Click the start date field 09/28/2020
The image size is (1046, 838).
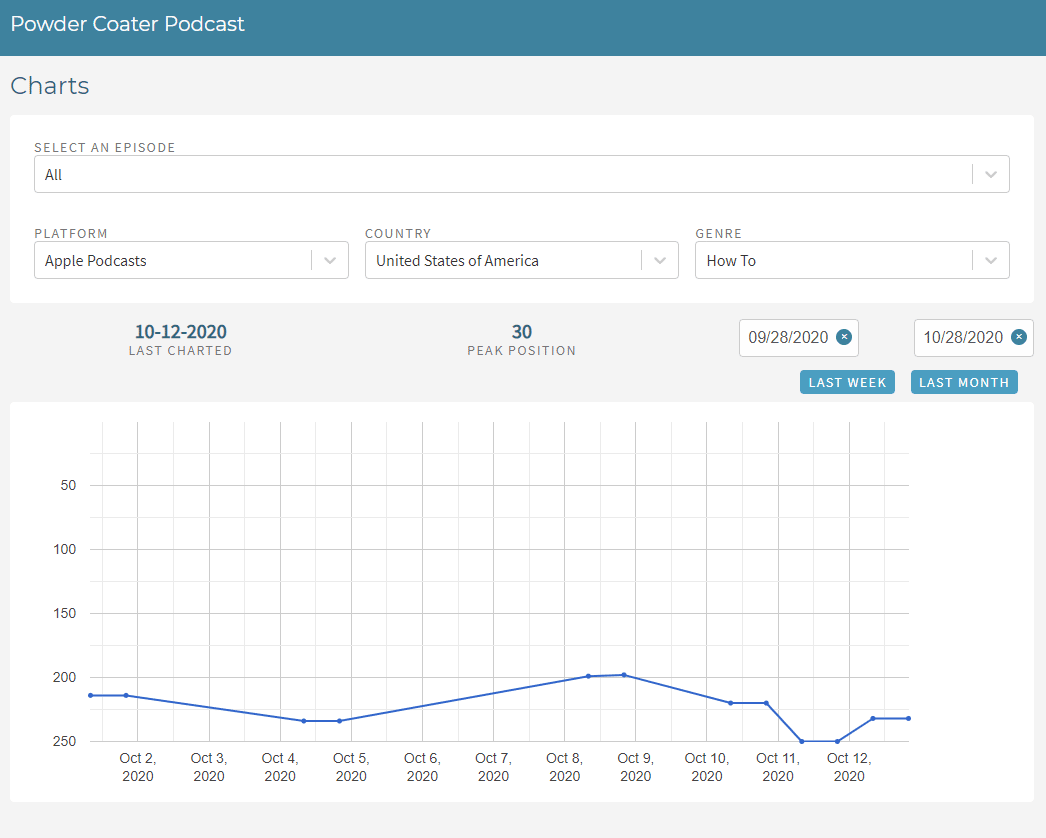(x=799, y=338)
